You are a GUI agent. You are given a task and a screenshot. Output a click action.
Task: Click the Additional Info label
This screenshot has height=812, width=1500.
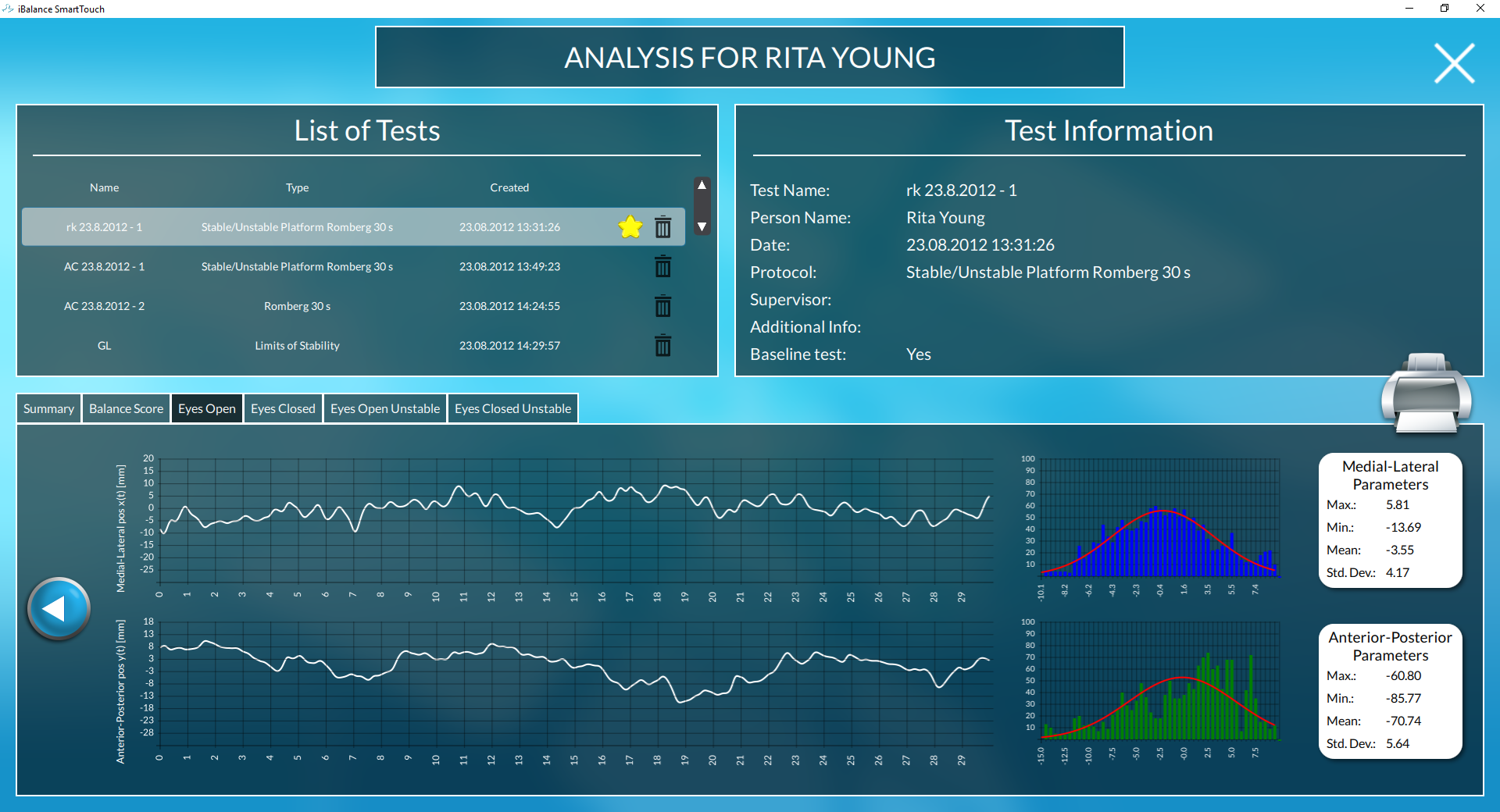(805, 327)
